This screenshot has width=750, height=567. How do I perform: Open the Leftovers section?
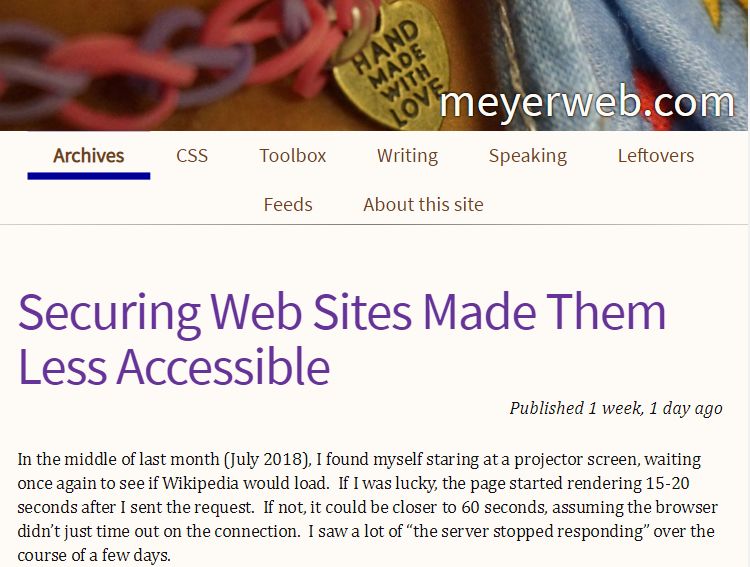[655, 156]
